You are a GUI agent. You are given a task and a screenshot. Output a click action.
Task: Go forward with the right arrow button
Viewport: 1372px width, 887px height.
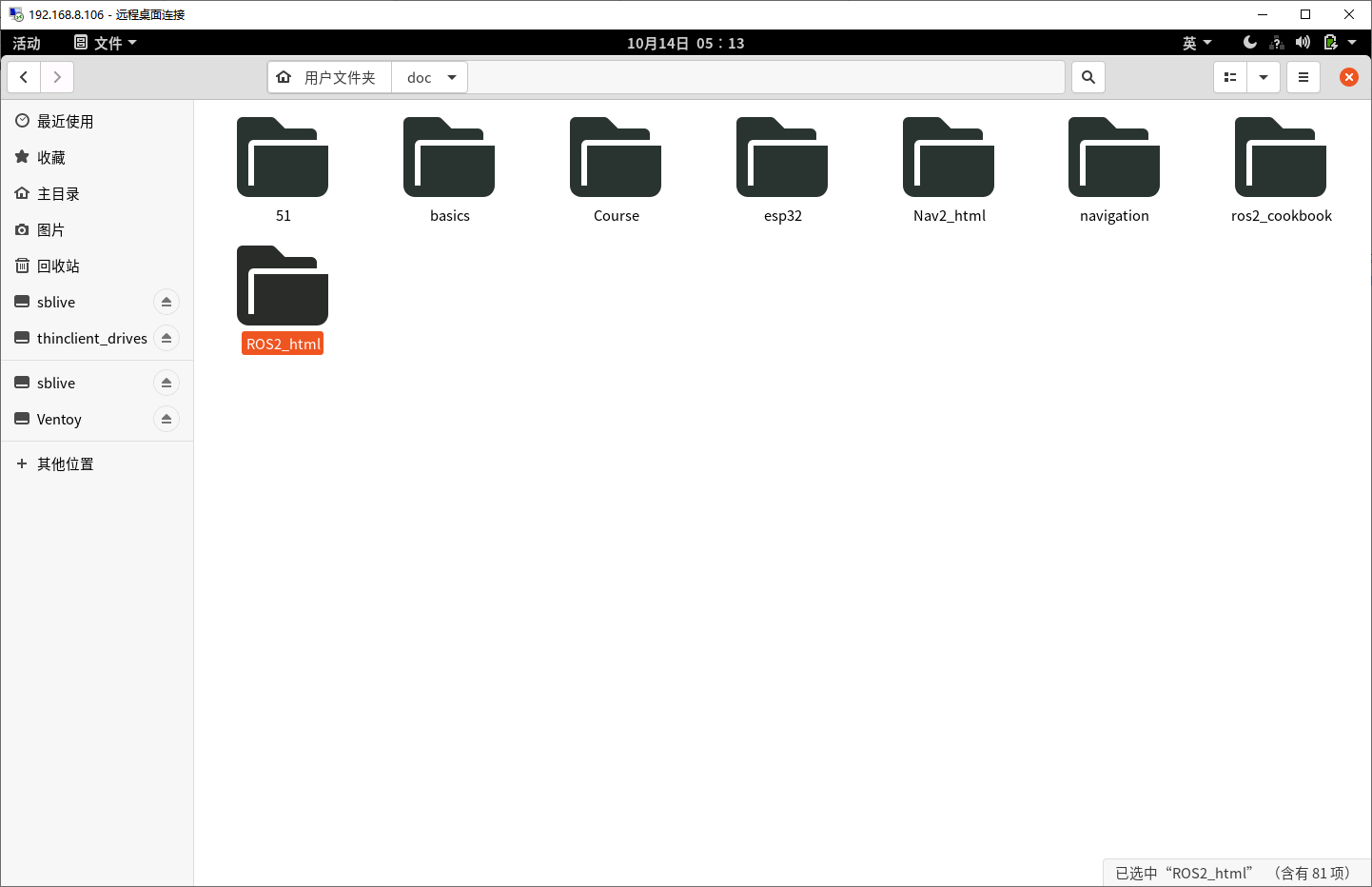[57, 77]
